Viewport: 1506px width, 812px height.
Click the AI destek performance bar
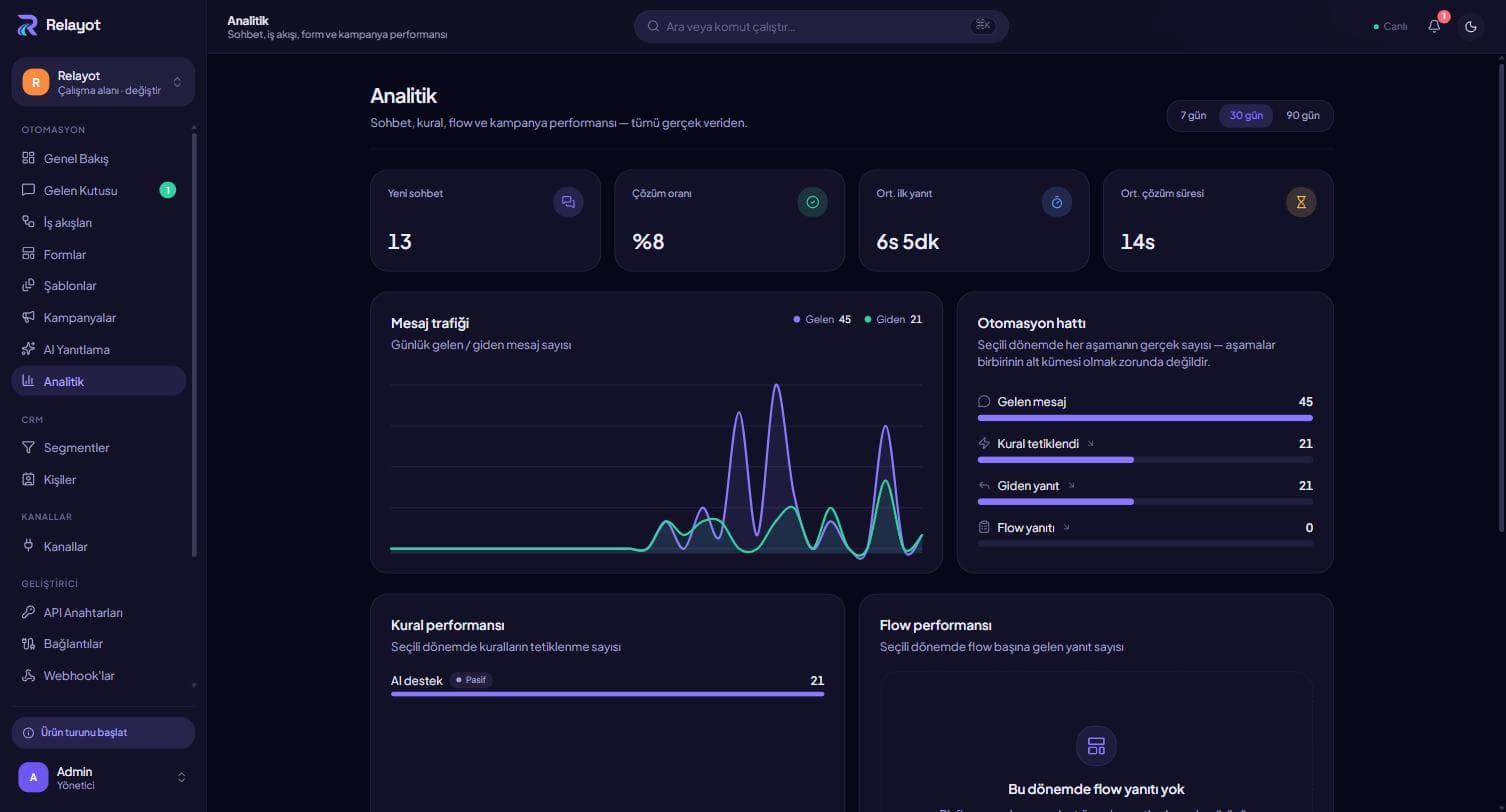pos(607,693)
